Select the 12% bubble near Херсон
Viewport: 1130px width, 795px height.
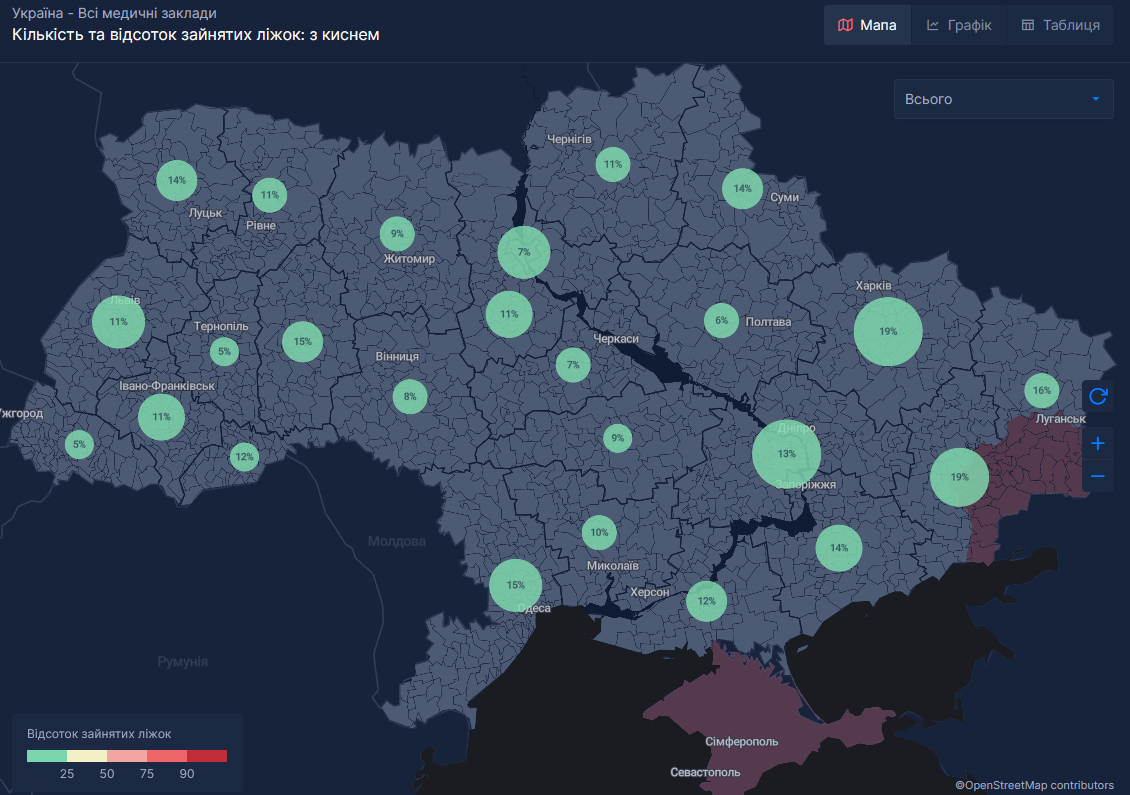point(706,601)
